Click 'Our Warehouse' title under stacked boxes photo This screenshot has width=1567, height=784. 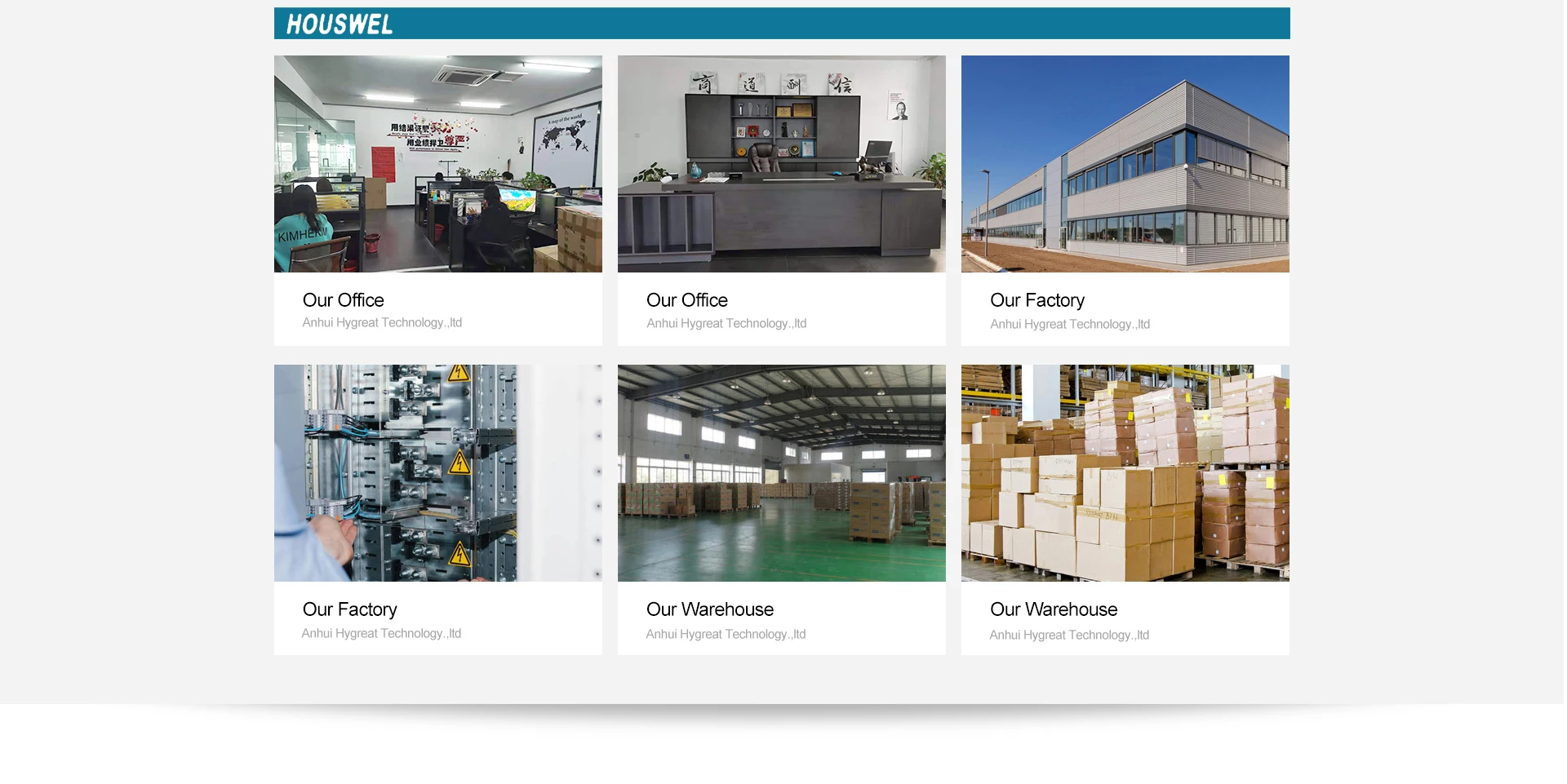coord(1054,609)
